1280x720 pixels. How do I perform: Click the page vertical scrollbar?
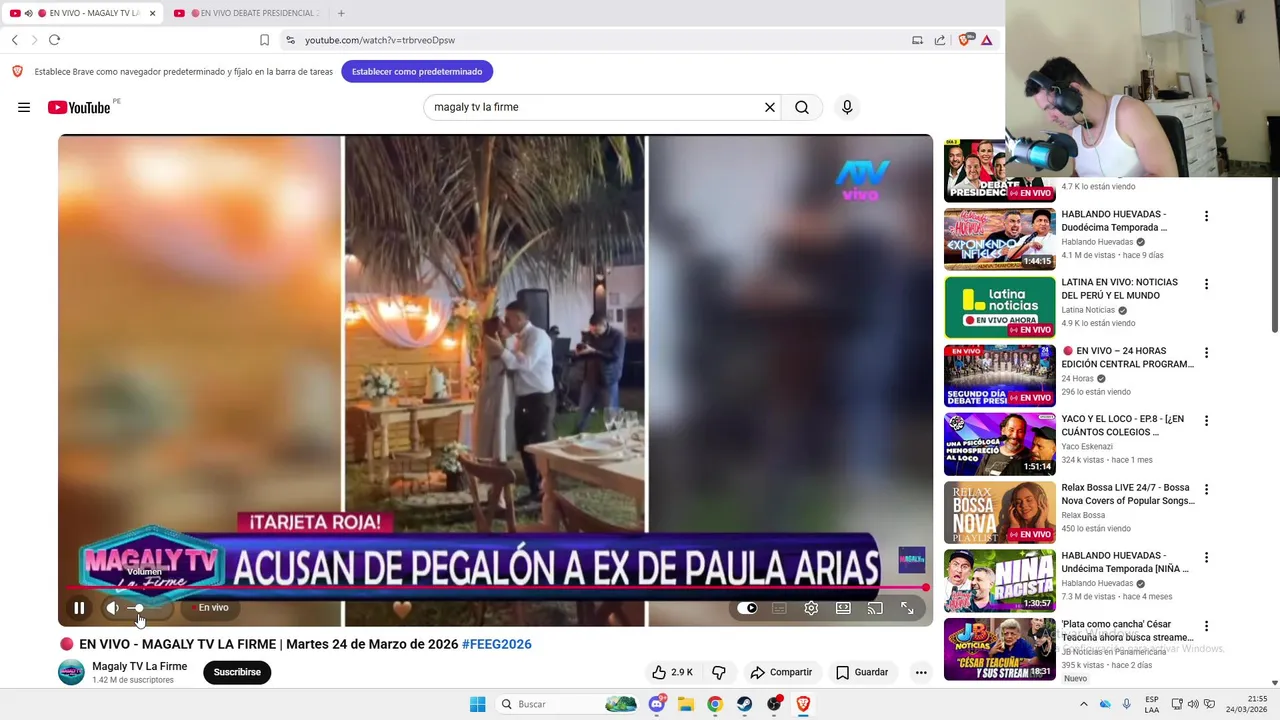coord(1275,255)
